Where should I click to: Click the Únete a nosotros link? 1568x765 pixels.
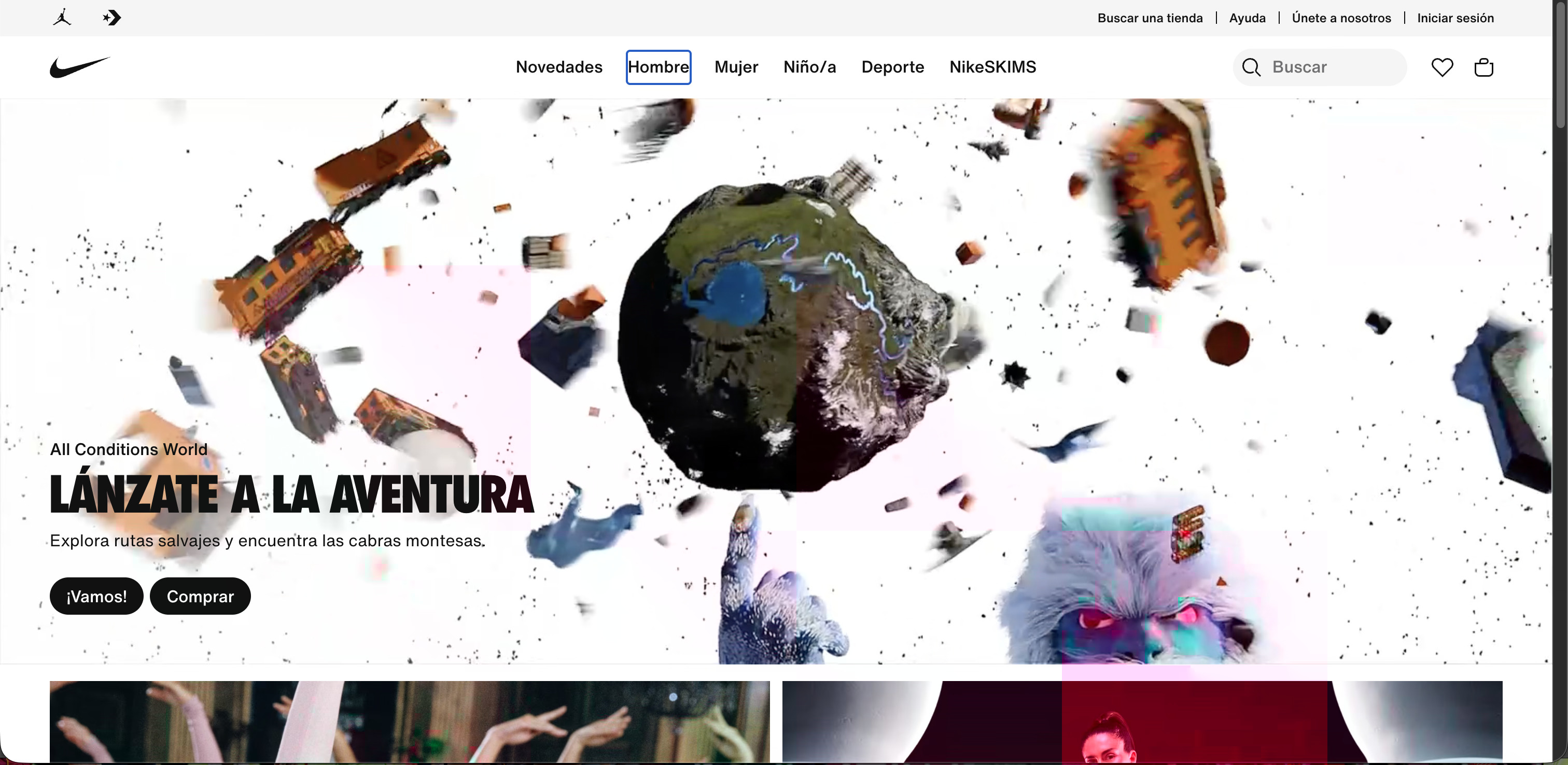[1341, 18]
